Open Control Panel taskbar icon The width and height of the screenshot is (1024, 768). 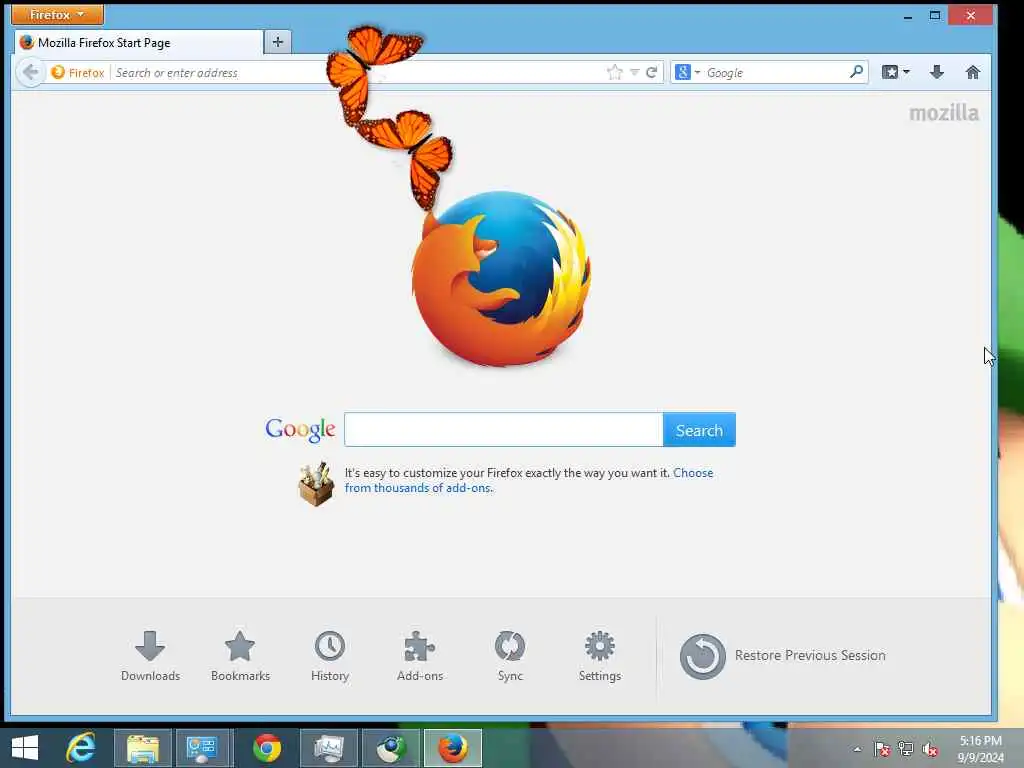202,748
